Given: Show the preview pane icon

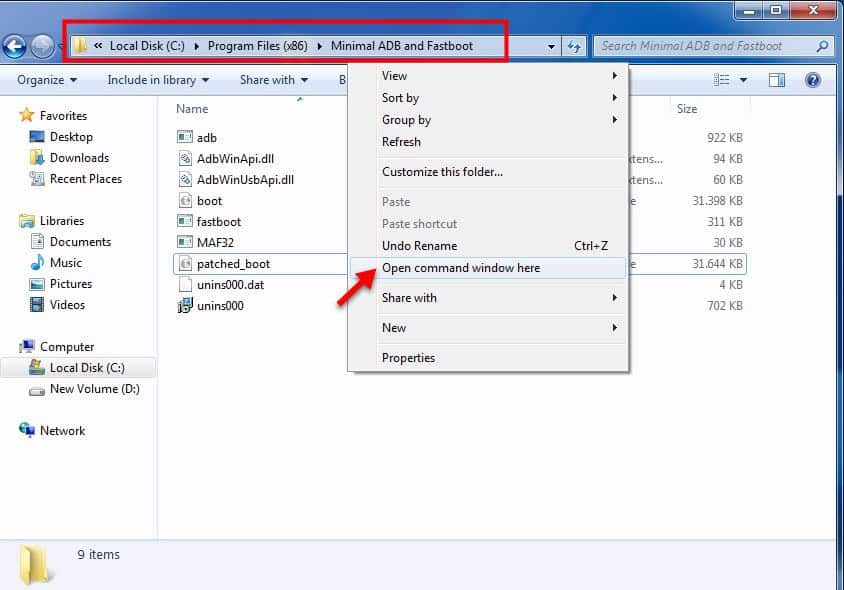Looking at the screenshot, I should coord(776,80).
